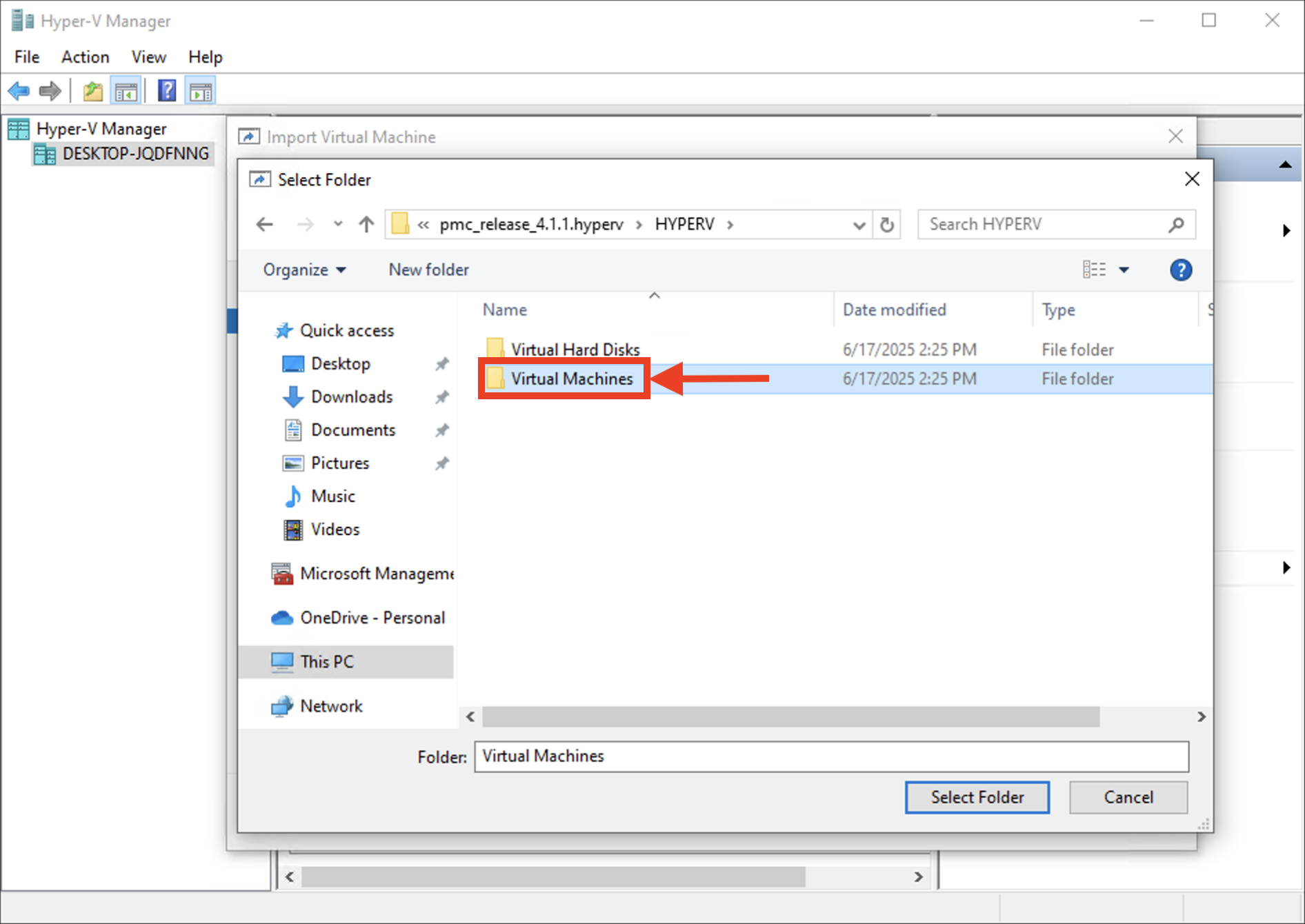
Task: Click the forward arrow in Select Folder dialog
Action: pos(305,224)
